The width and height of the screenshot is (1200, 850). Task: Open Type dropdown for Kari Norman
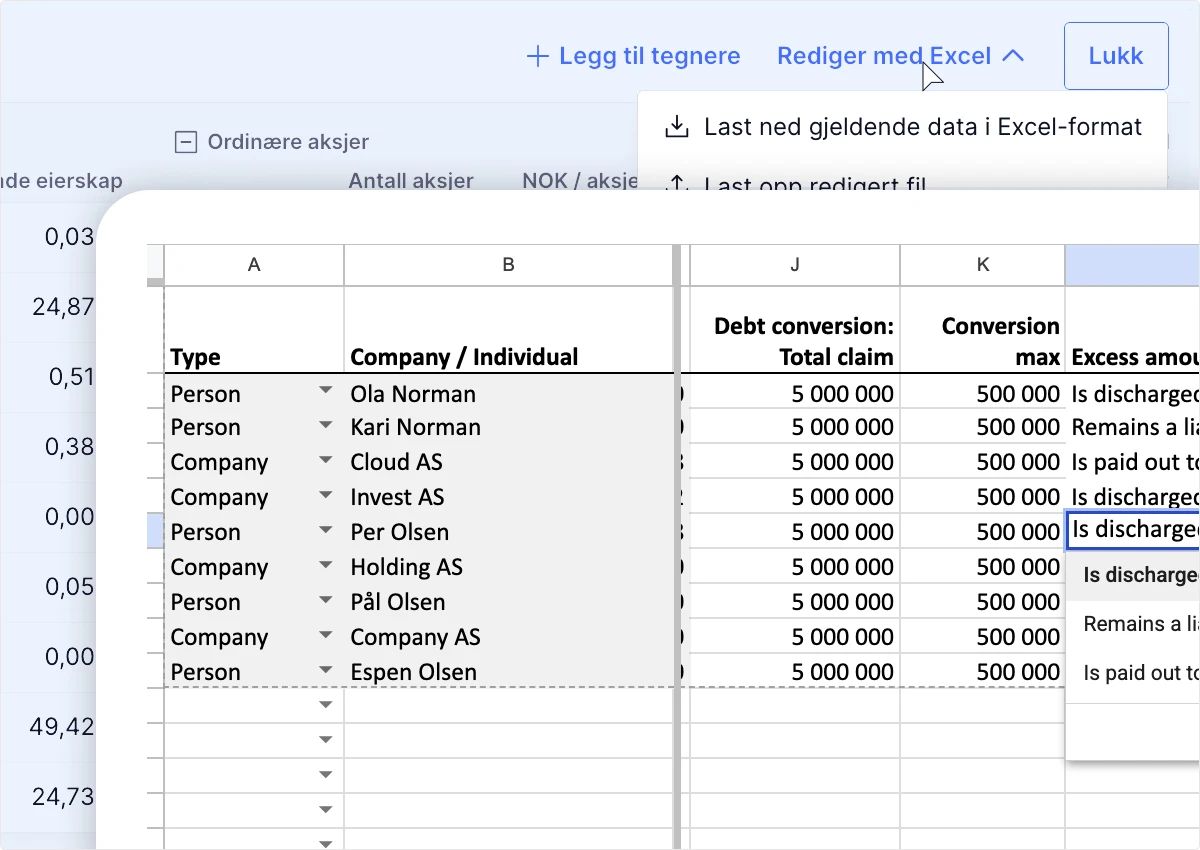point(324,427)
